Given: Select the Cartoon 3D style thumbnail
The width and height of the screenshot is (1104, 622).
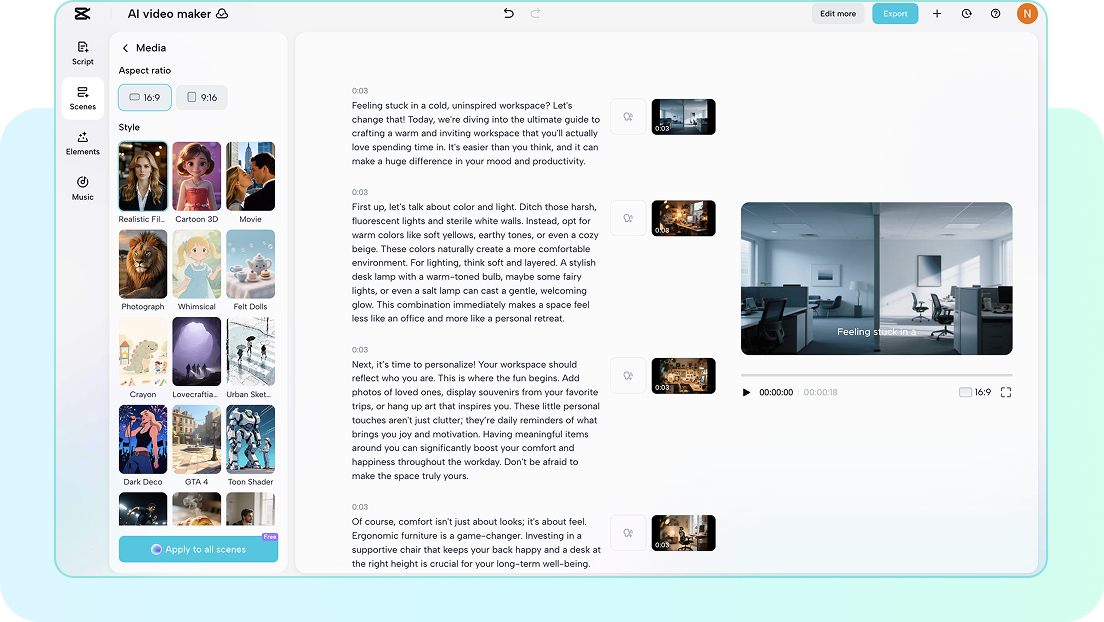Looking at the screenshot, I should pyautogui.click(x=196, y=176).
